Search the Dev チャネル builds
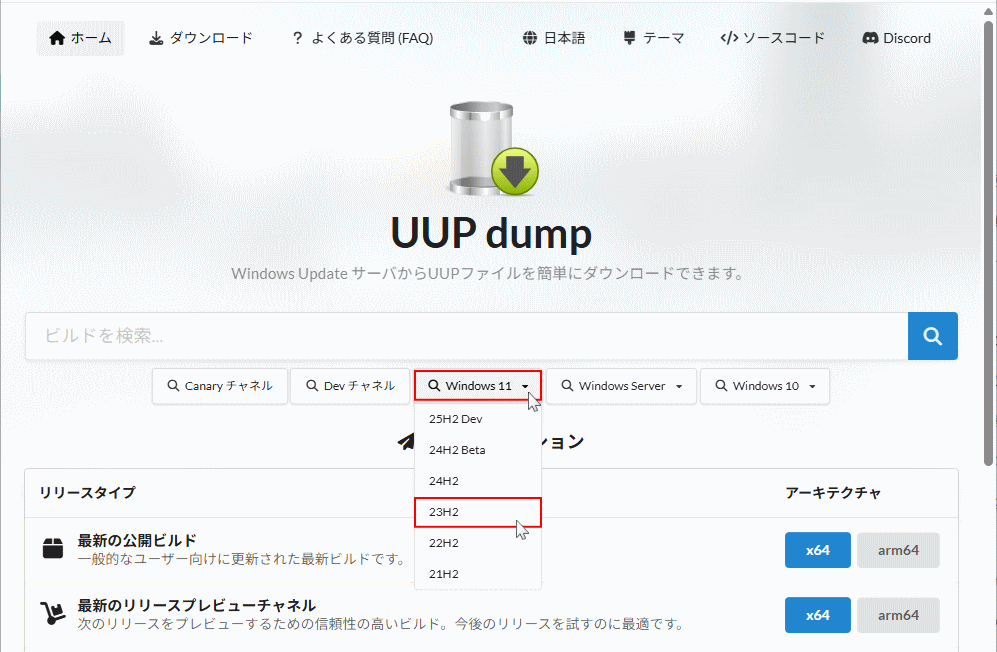 [350, 386]
